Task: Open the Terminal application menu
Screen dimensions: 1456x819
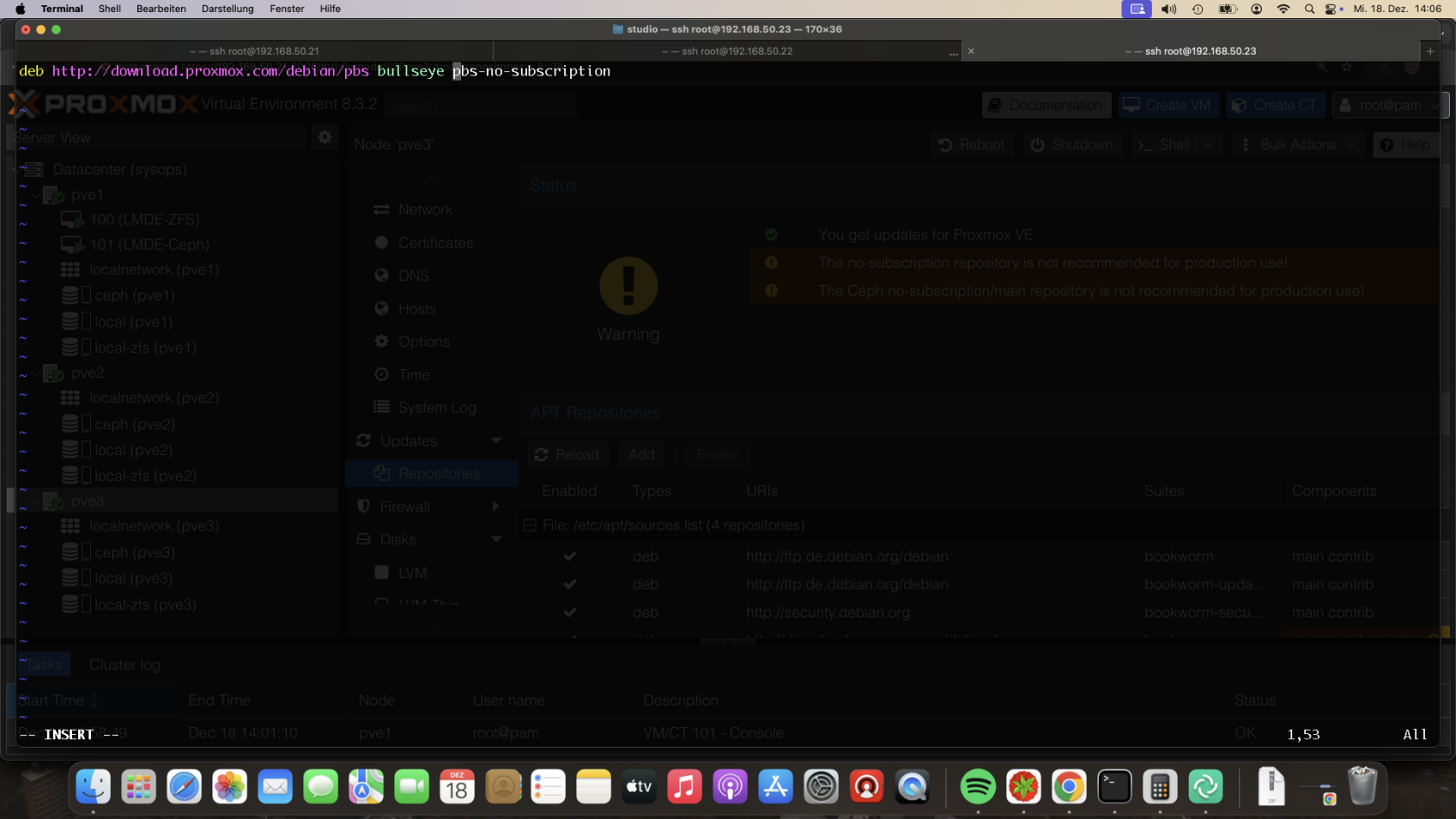Action: [x=62, y=9]
